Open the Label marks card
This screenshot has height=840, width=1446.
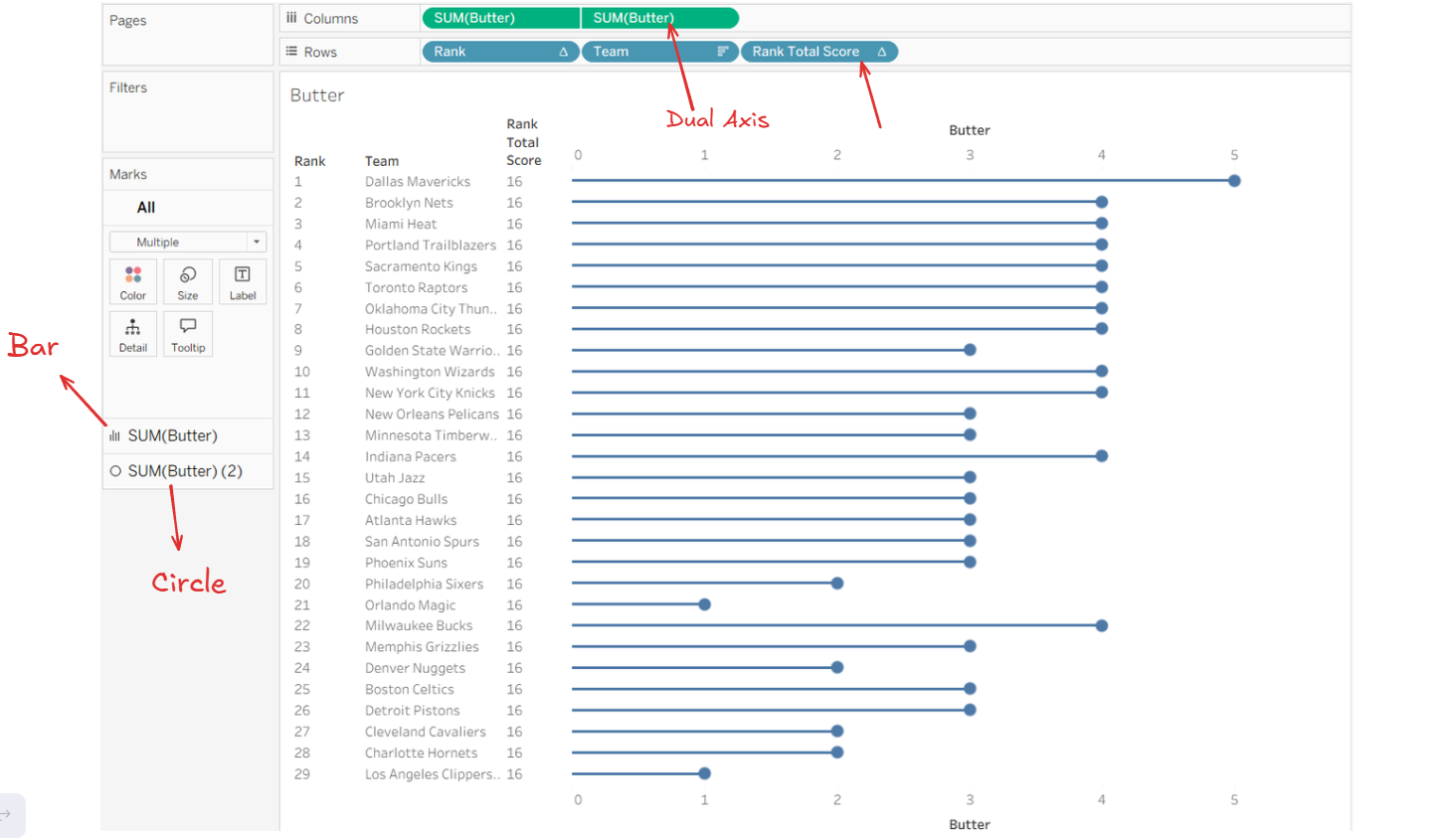[243, 282]
